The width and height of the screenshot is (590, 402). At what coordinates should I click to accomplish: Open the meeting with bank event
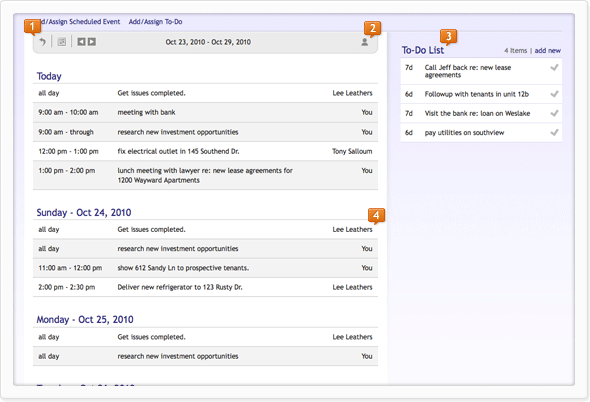point(205,113)
